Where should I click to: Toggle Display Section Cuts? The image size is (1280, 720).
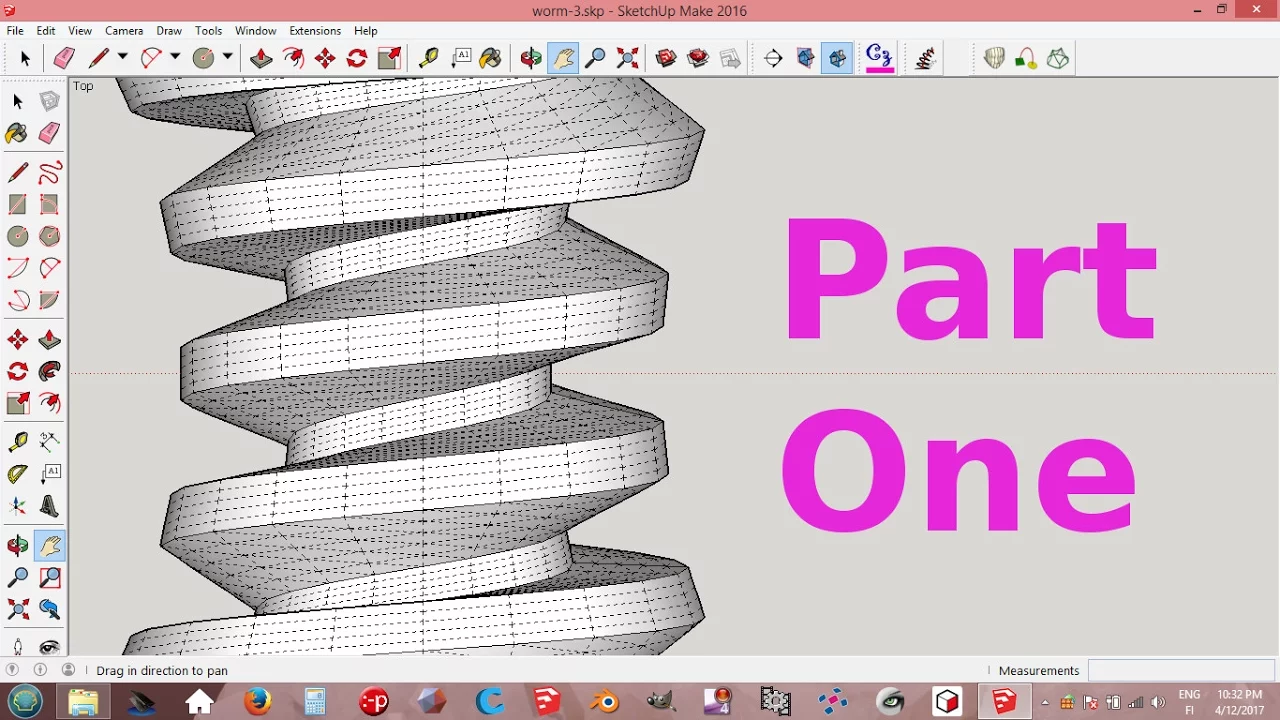(837, 58)
